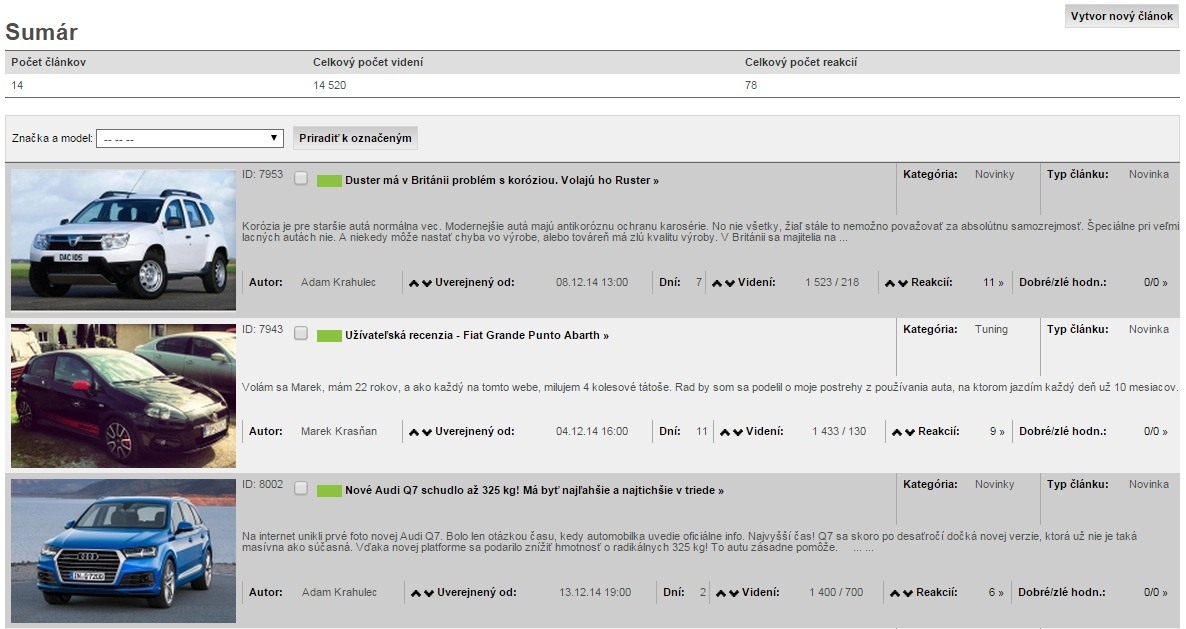Open 0/0 ratings link in Fiat Punto article

click(x=1156, y=432)
